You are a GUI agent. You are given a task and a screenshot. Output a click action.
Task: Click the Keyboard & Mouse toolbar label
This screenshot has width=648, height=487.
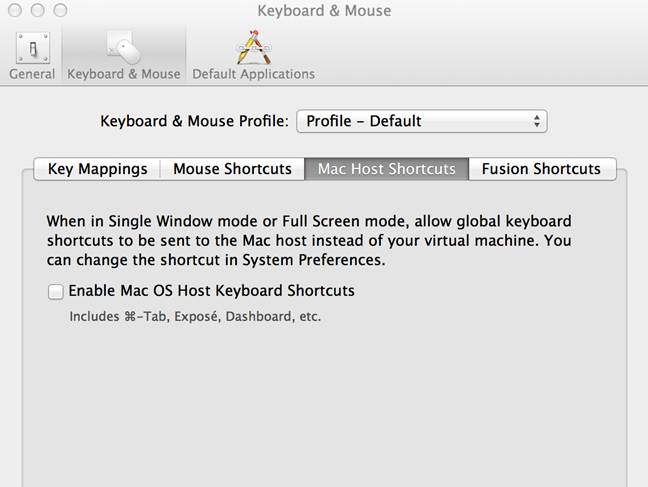pos(123,74)
